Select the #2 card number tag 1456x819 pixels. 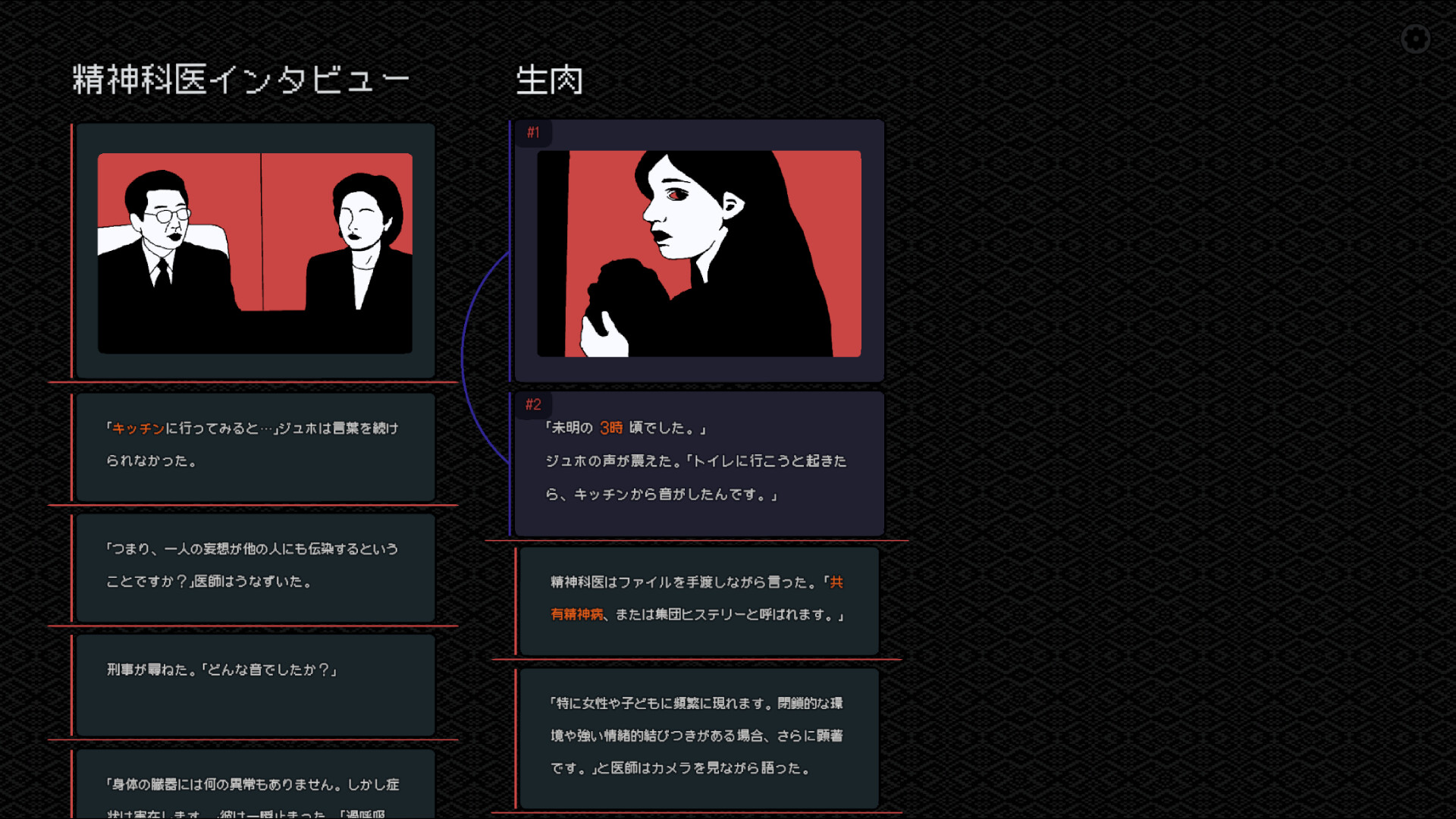click(533, 405)
